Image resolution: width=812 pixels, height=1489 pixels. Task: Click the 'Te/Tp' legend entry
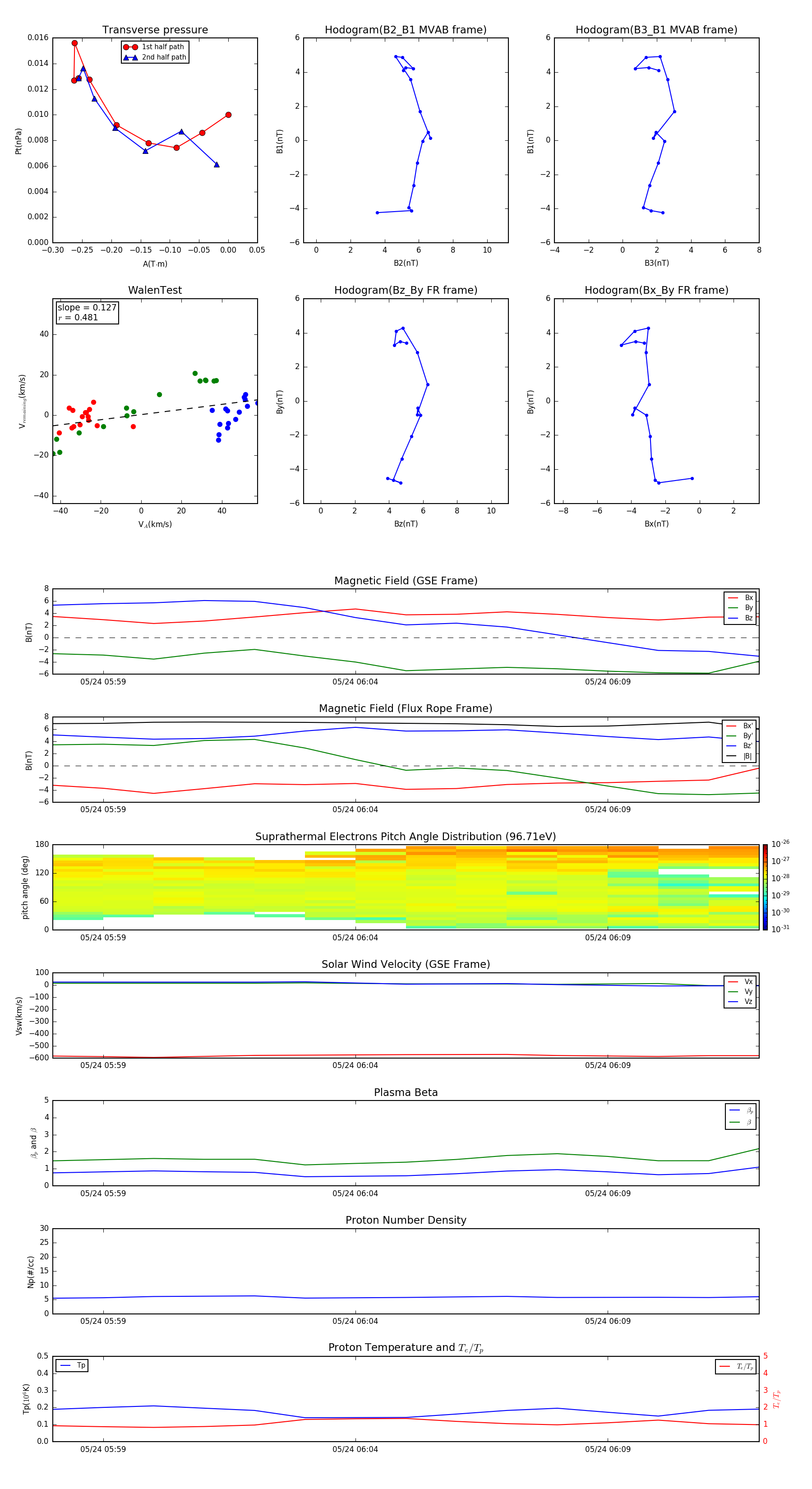737,1367
